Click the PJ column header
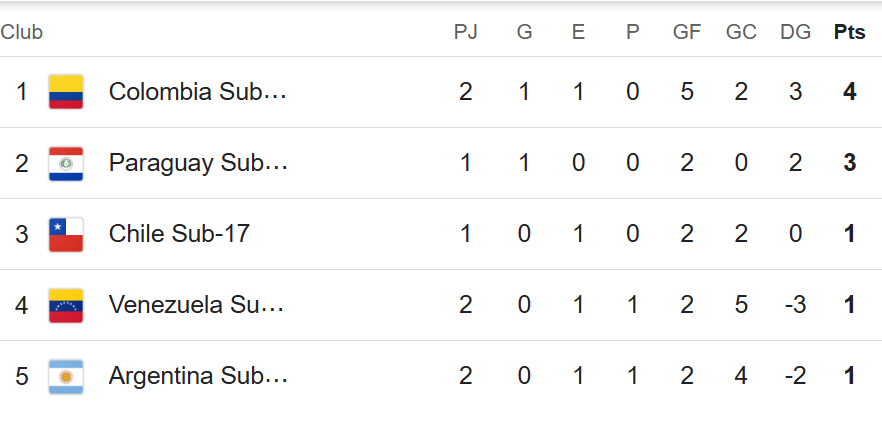The image size is (882, 425). click(x=465, y=32)
